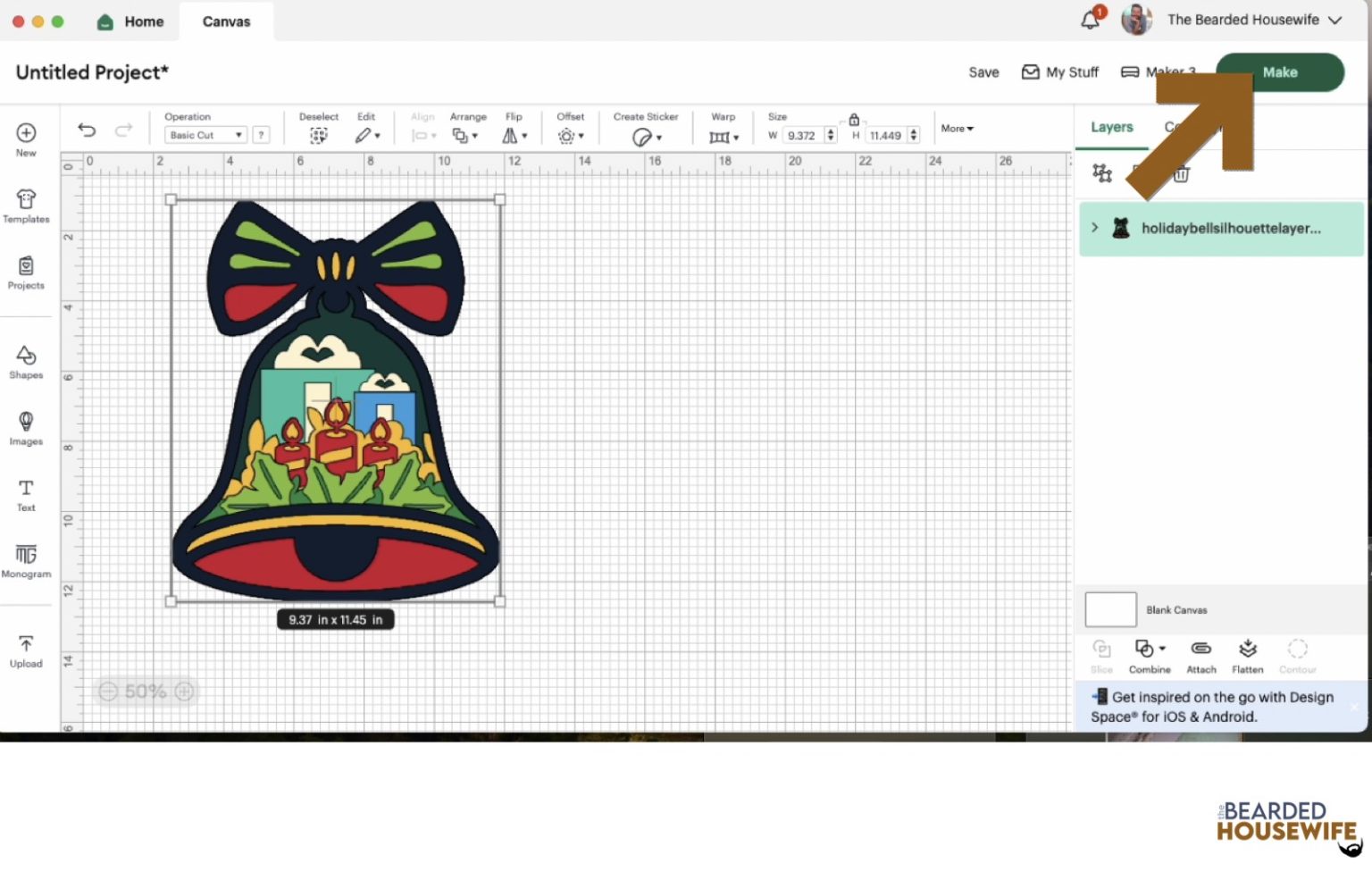
Task: Toggle the size aspect ratio lock
Action: 853,120
